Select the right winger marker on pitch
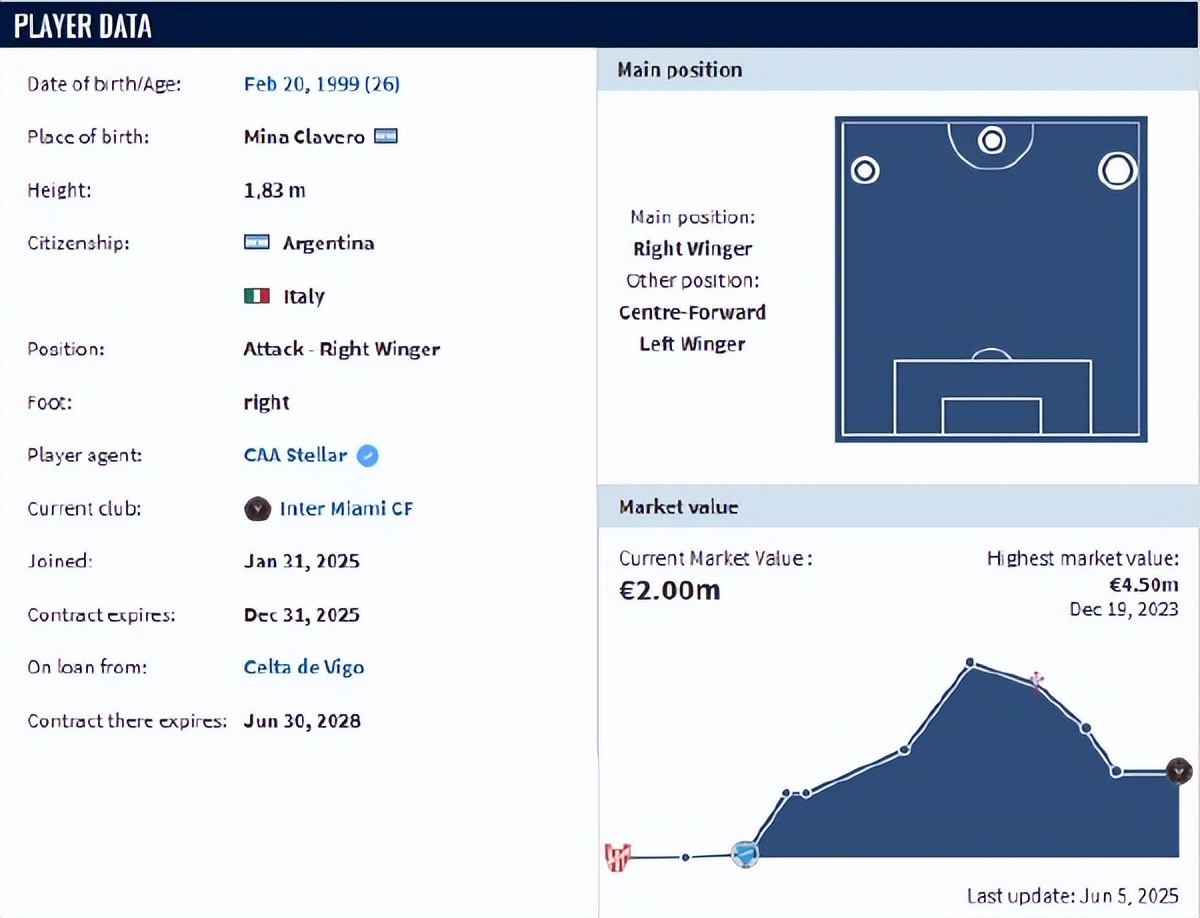Image resolution: width=1200 pixels, height=918 pixels. click(1116, 171)
